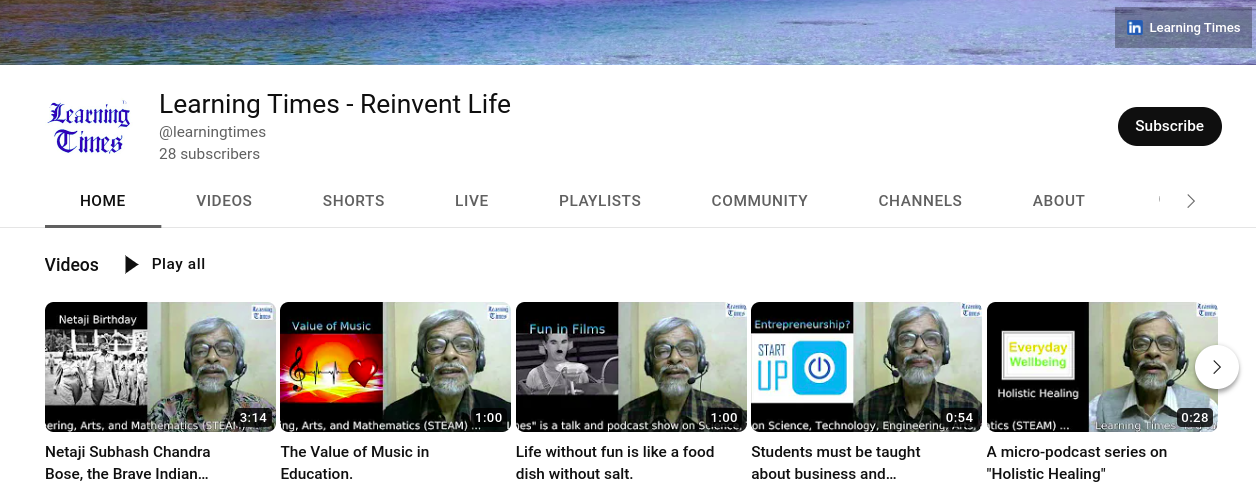
Task: Show more tabs using the tab bar chevron
Action: pyautogui.click(x=1190, y=201)
